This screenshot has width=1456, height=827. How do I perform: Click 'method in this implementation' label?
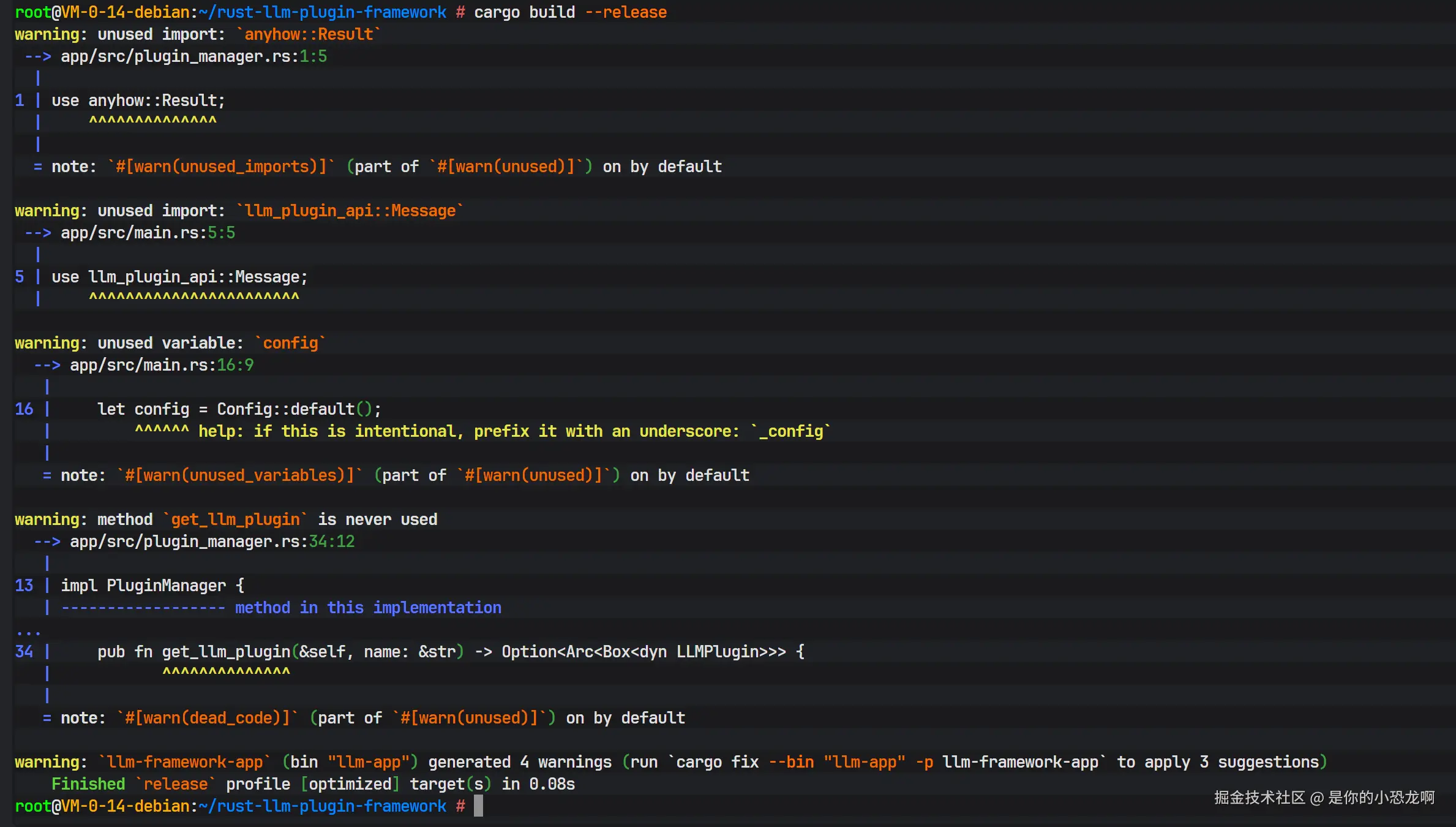tap(368, 608)
